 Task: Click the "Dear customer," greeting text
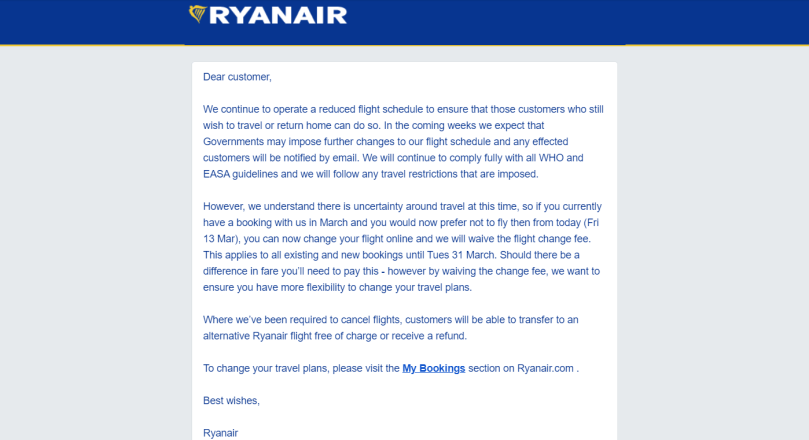[x=237, y=77]
